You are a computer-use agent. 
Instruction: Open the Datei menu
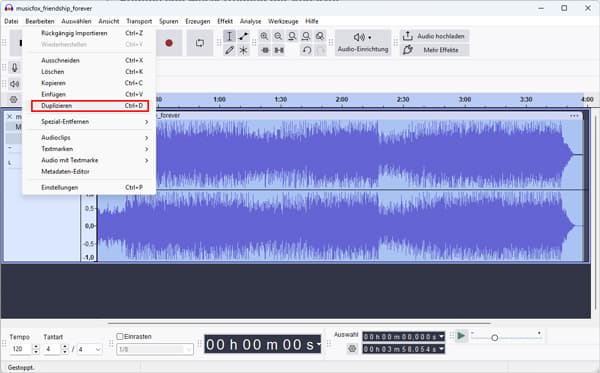click(x=11, y=21)
